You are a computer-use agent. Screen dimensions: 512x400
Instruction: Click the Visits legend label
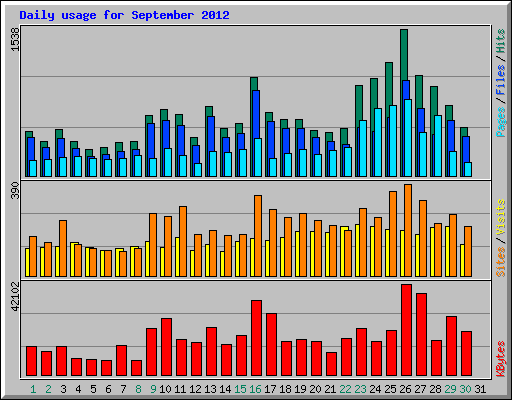(501, 218)
